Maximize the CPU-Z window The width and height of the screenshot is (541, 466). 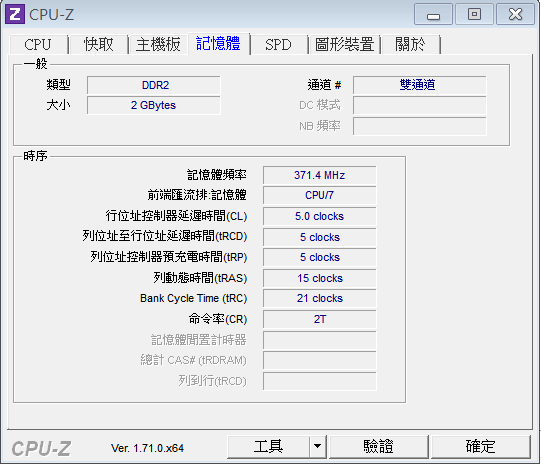point(474,14)
